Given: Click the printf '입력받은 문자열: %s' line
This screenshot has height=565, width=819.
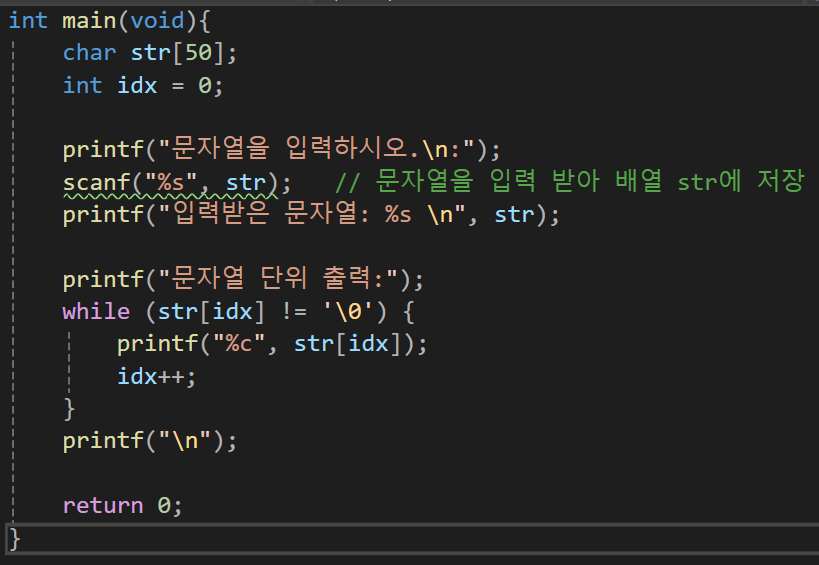Looking at the screenshot, I should click(x=311, y=214).
